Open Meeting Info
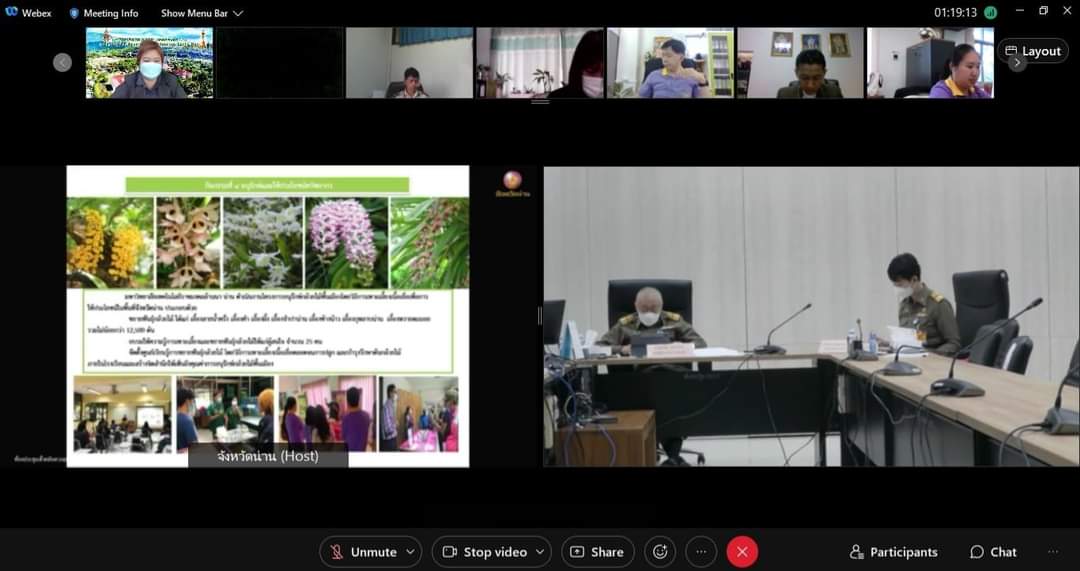Screen dimensions: 1080x571 pyautogui.click(x=103, y=13)
